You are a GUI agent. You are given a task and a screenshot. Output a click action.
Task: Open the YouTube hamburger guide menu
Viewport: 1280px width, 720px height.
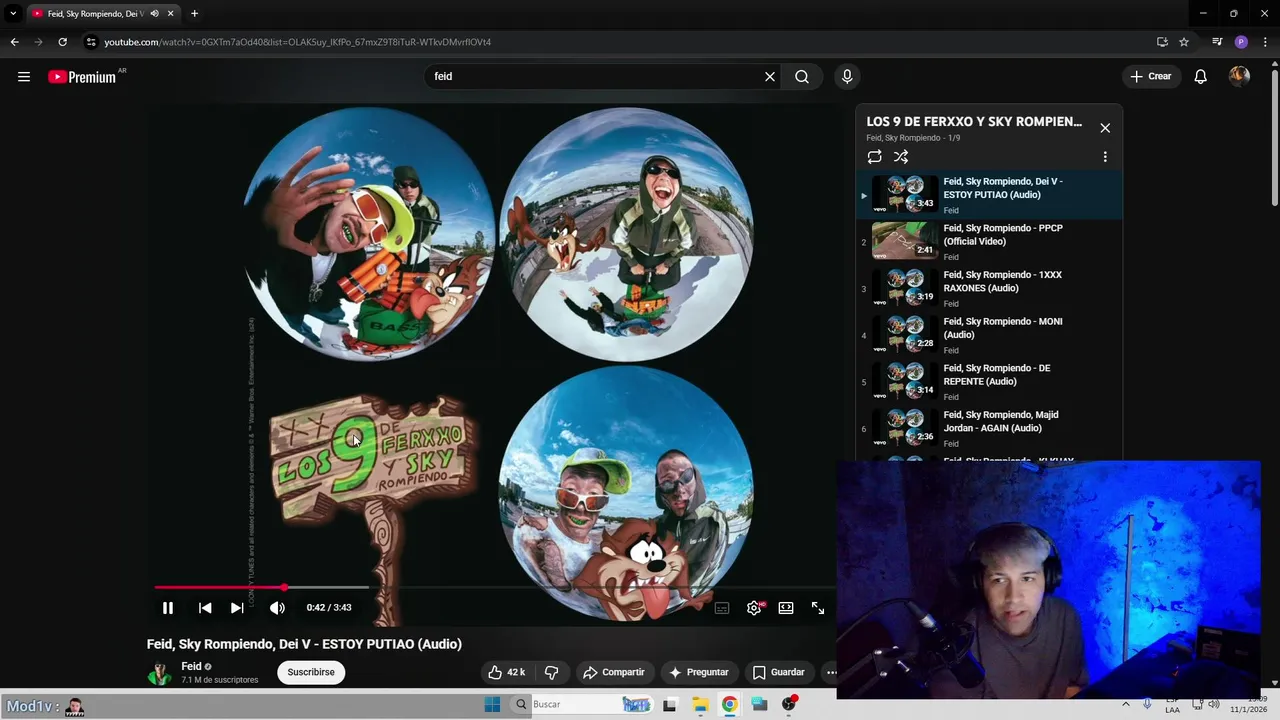(24, 77)
